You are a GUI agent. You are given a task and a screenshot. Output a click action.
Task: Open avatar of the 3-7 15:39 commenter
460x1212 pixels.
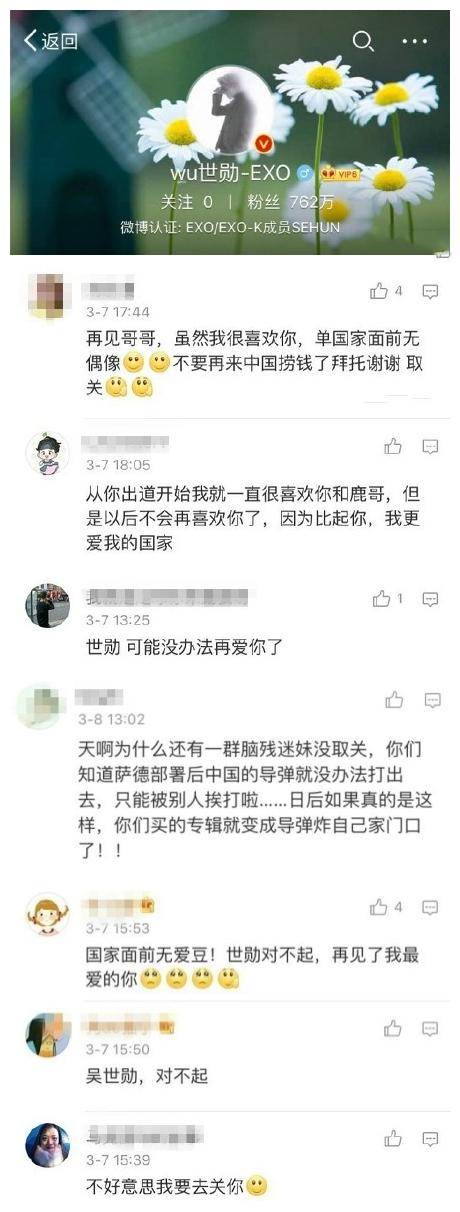(47, 1145)
